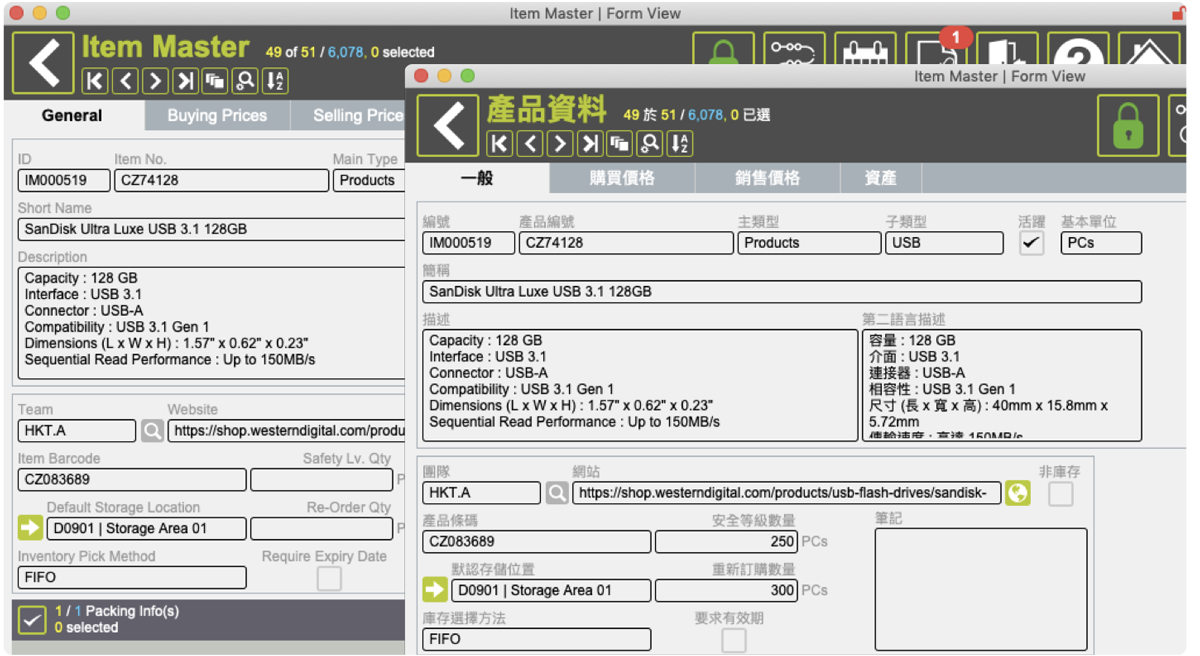This screenshot has width=1200, height=656.
Task: Click sort A-Z icon in 產品資料 toolbar
Action: tap(679, 144)
